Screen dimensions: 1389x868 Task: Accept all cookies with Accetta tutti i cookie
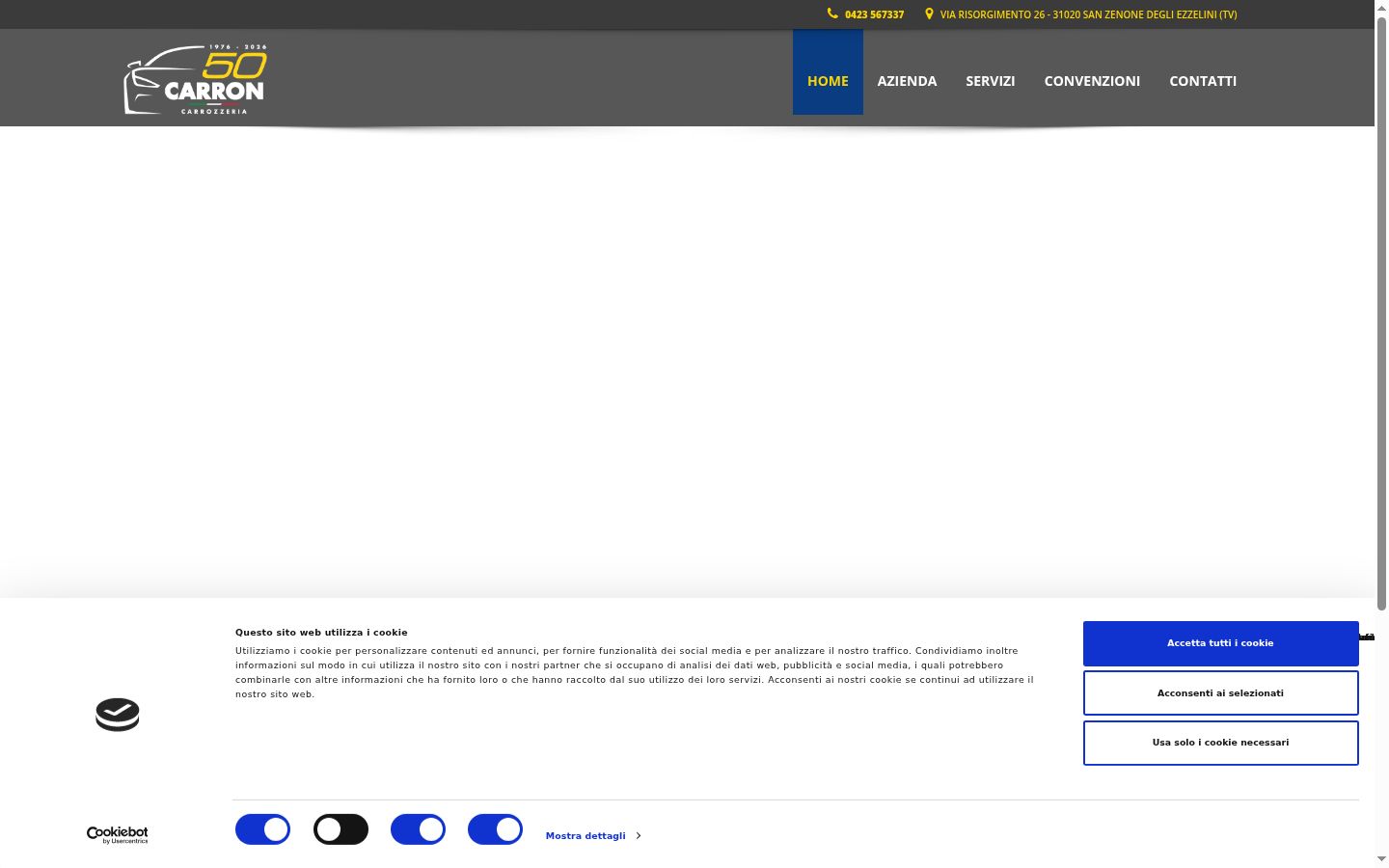pos(1220,643)
